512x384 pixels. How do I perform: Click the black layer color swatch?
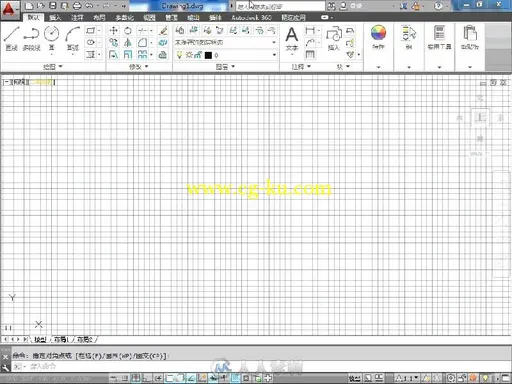(208, 55)
